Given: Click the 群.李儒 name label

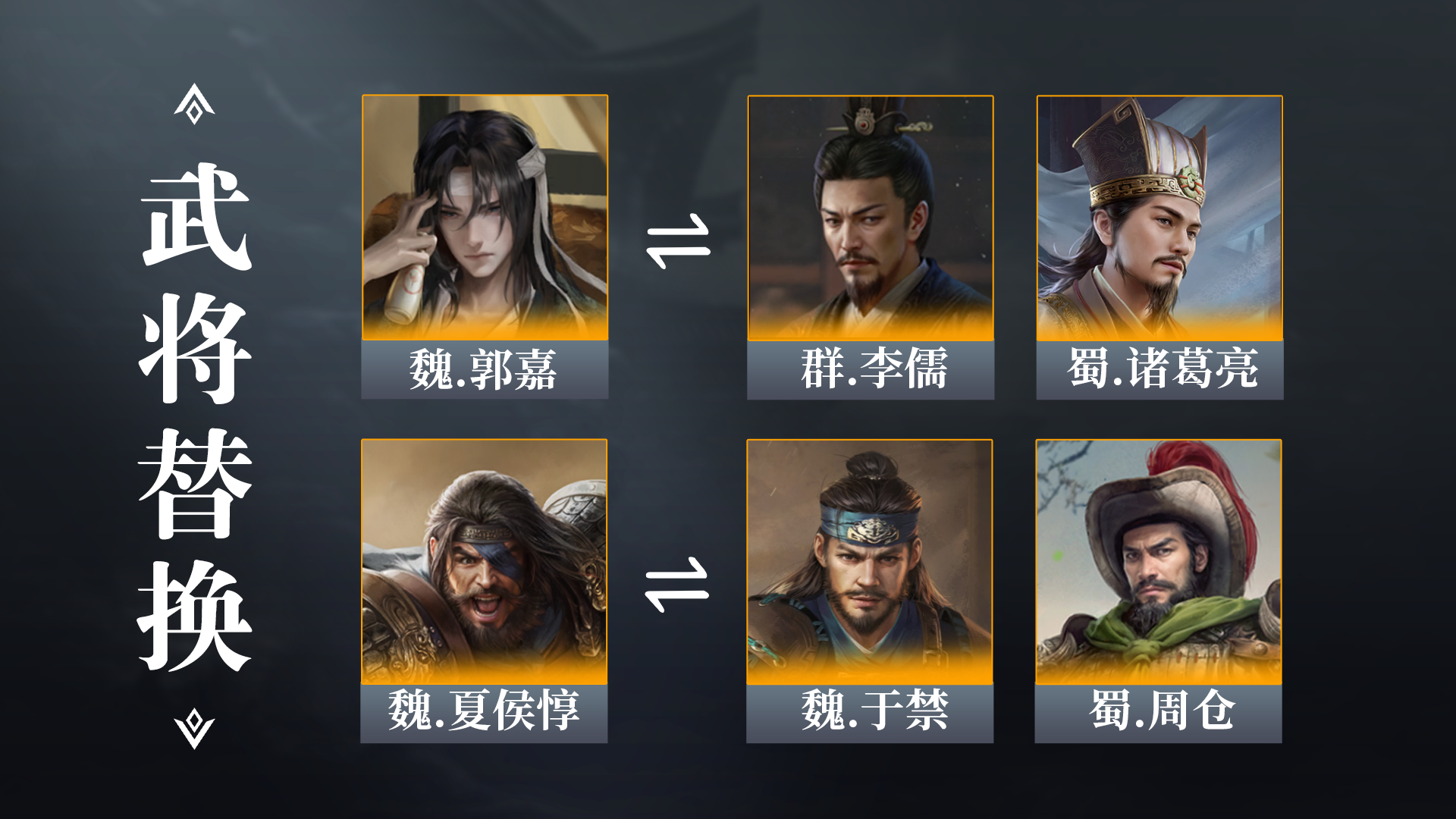Looking at the screenshot, I should 871,370.
